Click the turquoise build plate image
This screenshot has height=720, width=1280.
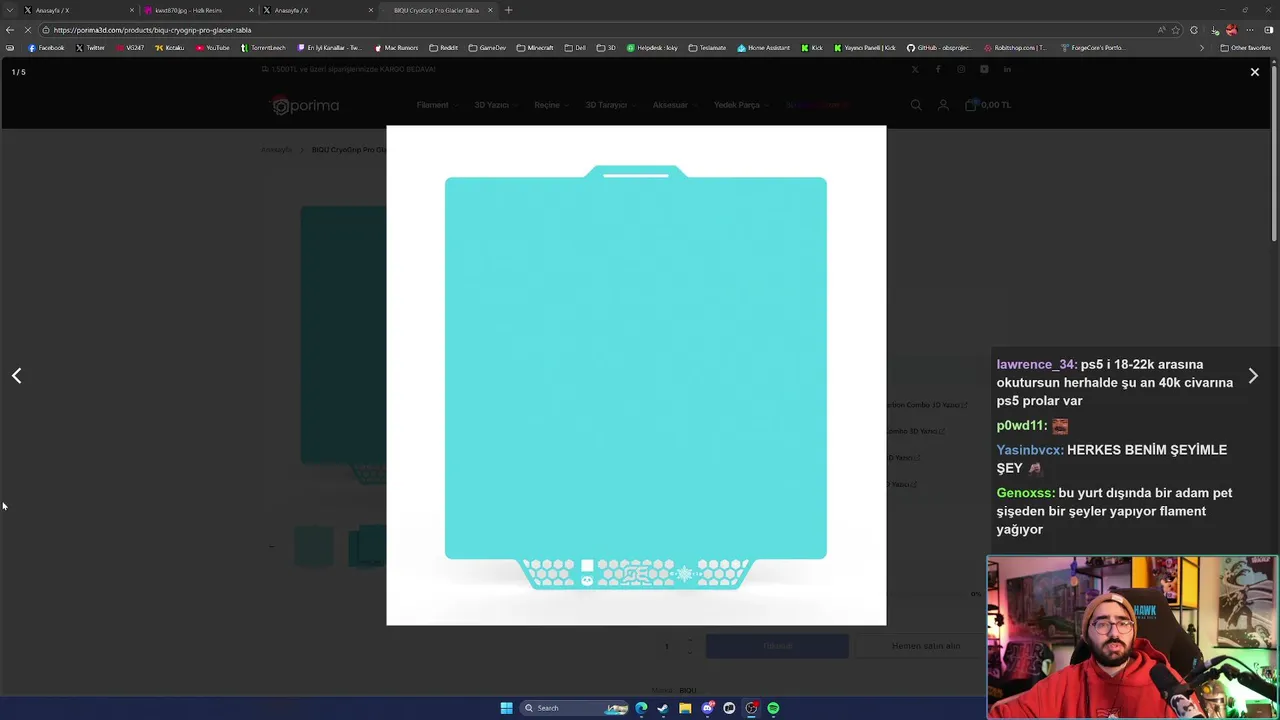(636, 375)
